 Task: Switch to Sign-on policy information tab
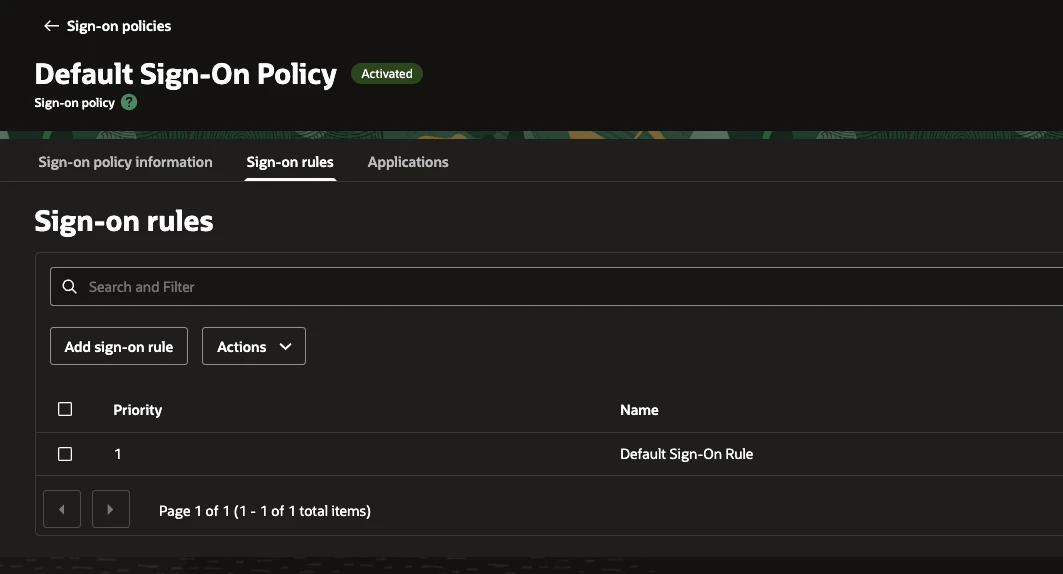pos(125,162)
